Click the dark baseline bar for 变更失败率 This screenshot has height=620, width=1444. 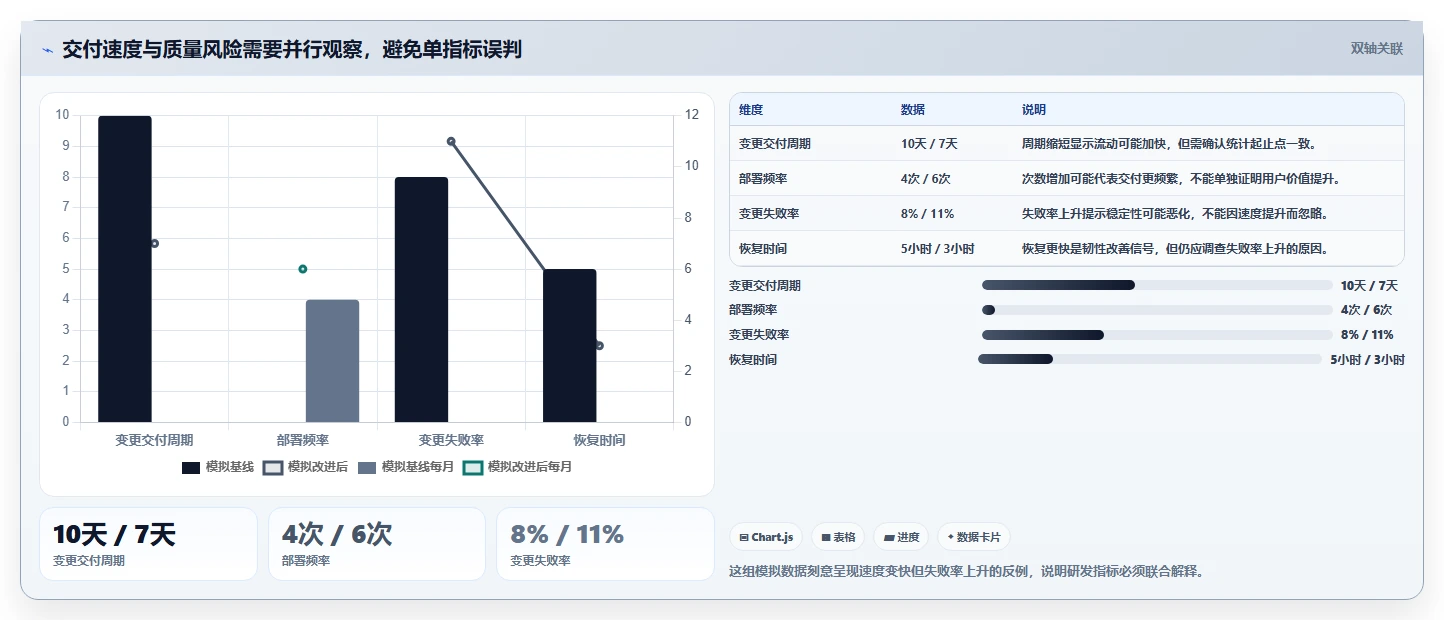pyautogui.click(x=421, y=300)
